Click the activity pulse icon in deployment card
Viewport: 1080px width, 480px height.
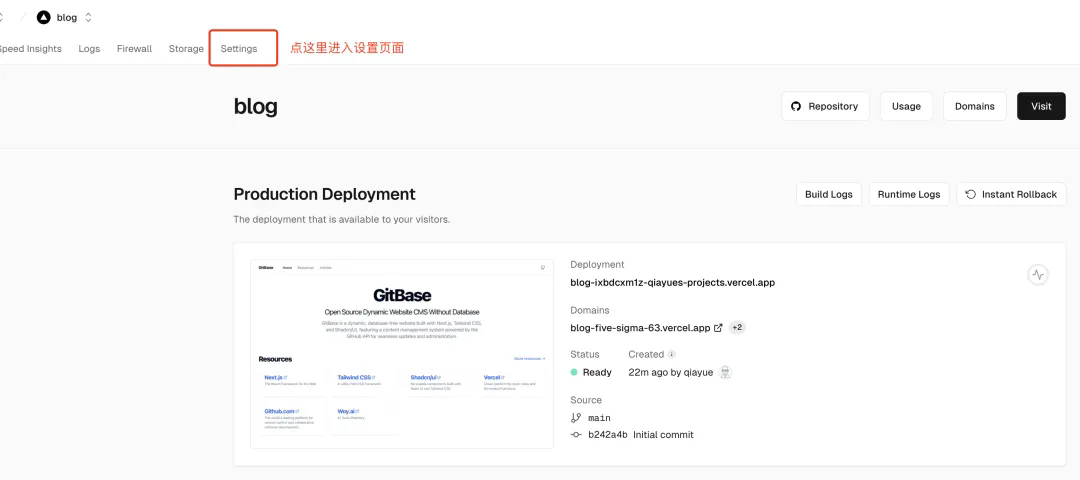1038,275
